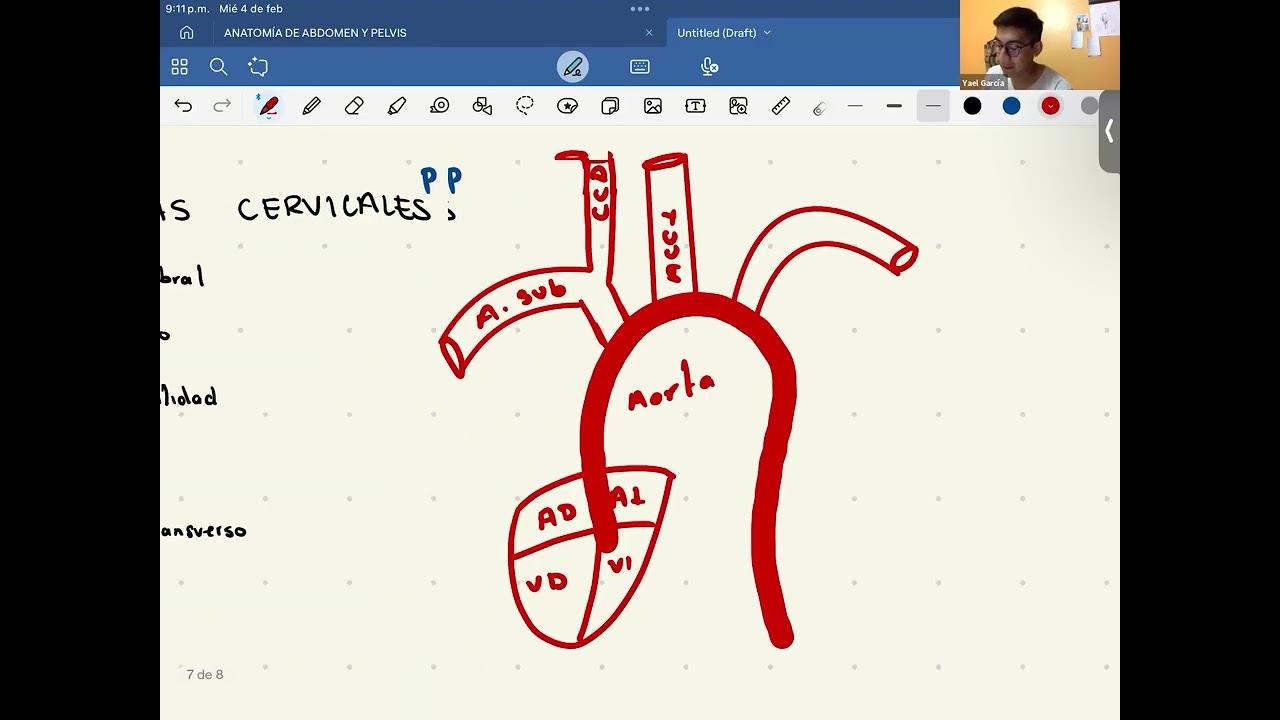Image resolution: width=1280 pixels, height=720 pixels.
Task: Click the date 'Mié 4 de feb'
Action: tap(251, 9)
